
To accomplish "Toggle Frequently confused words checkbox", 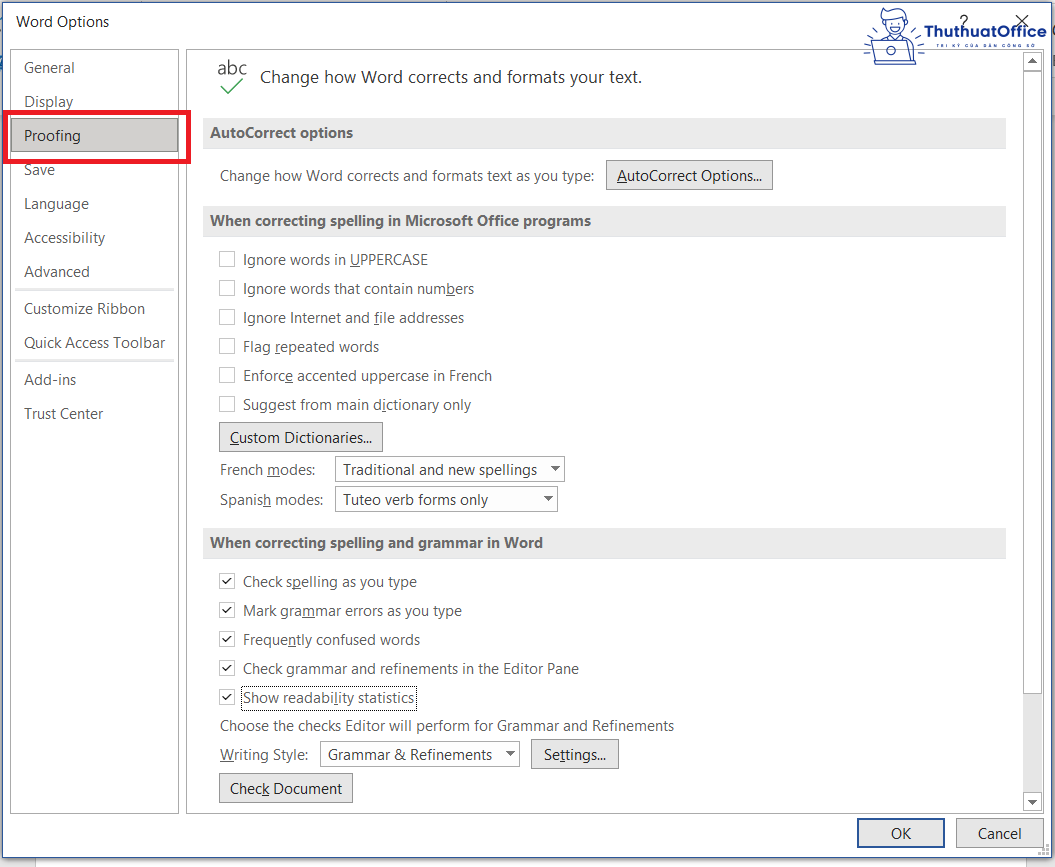I will (x=227, y=639).
